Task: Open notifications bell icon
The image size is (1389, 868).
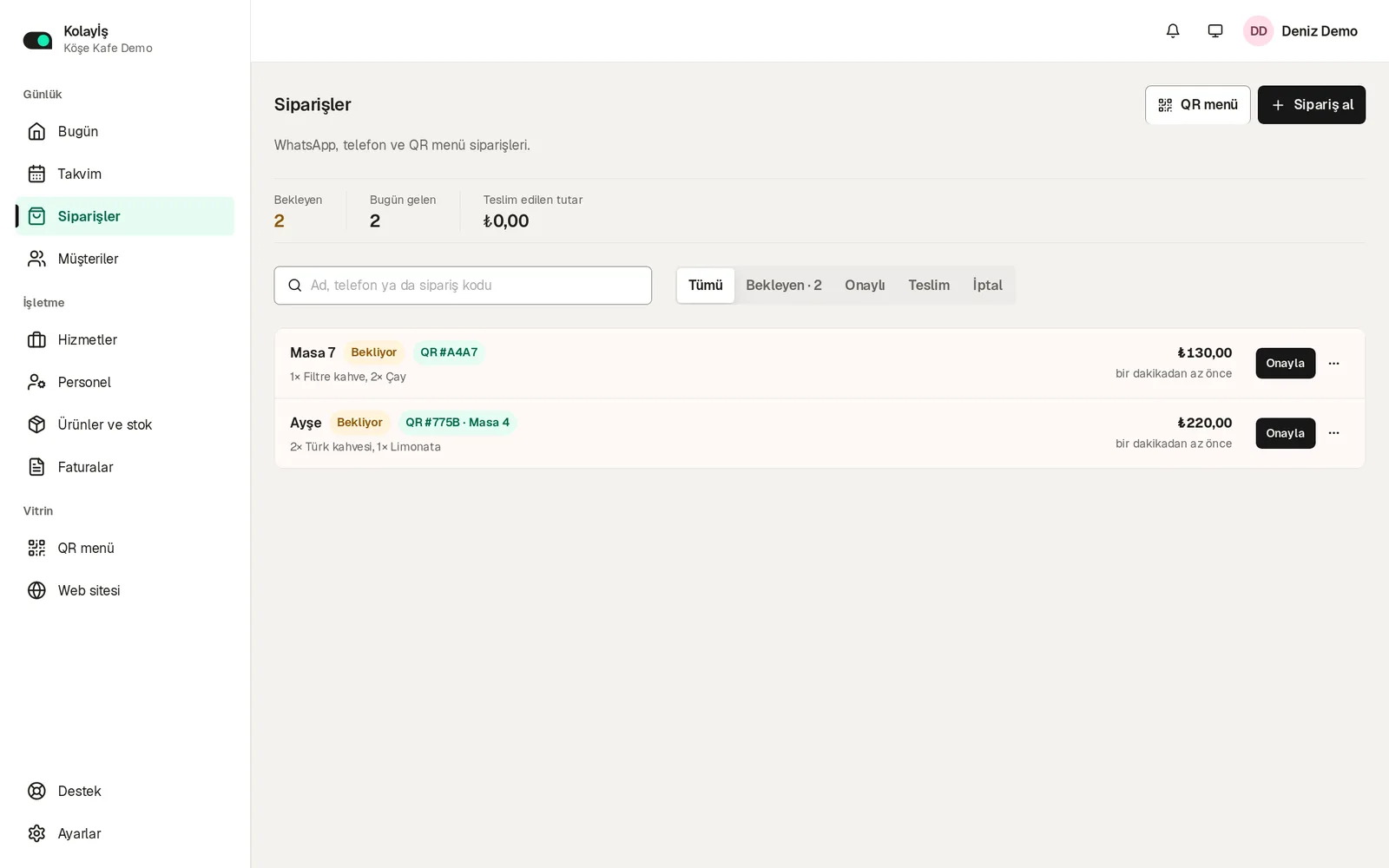Action: tap(1173, 31)
